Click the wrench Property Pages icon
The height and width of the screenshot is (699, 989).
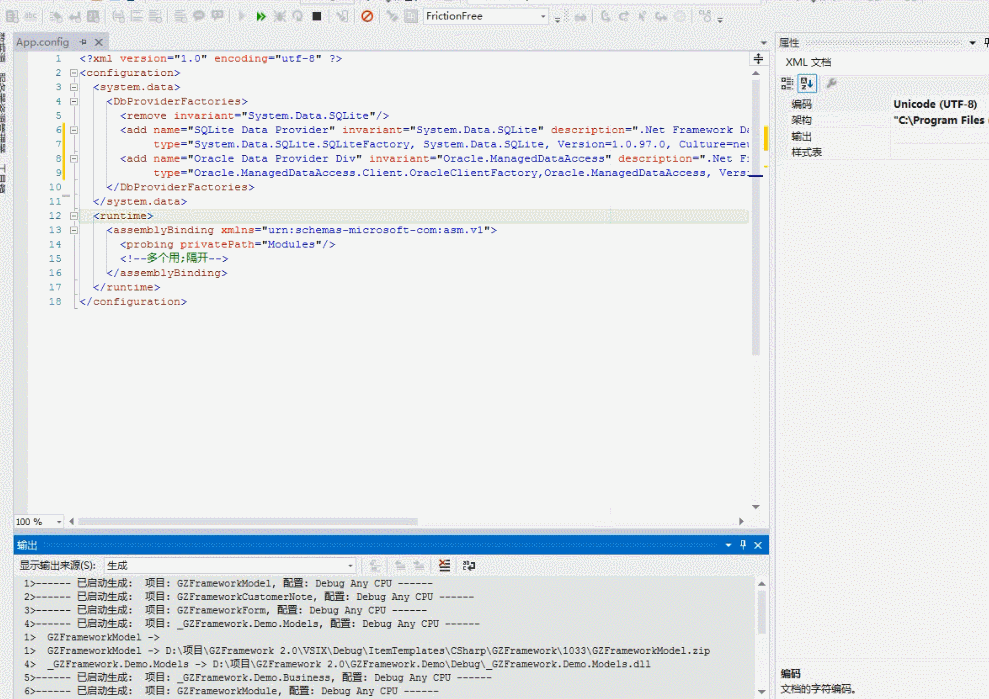831,83
